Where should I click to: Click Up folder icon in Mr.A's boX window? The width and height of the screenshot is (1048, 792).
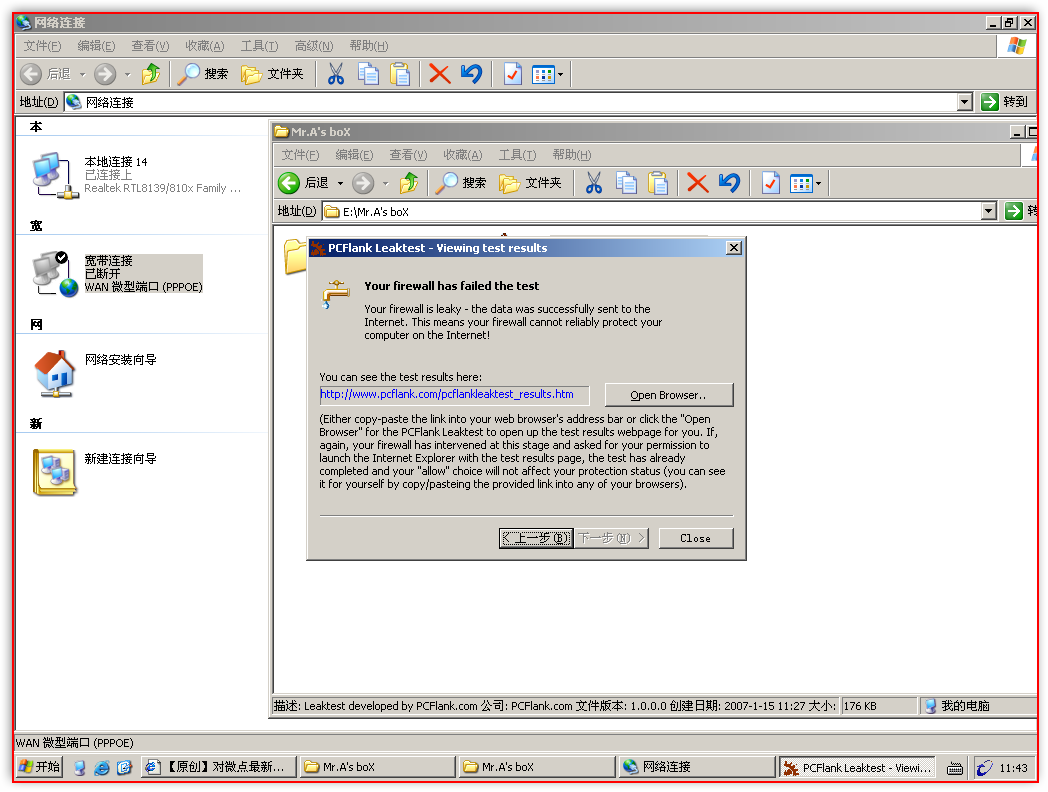pyautogui.click(x=409, y=182)
